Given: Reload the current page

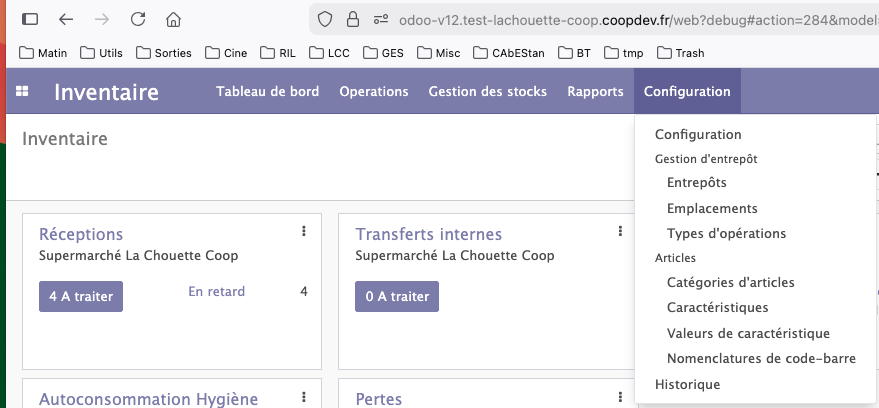Looking at the screenshot, I should tap(138, 19).
